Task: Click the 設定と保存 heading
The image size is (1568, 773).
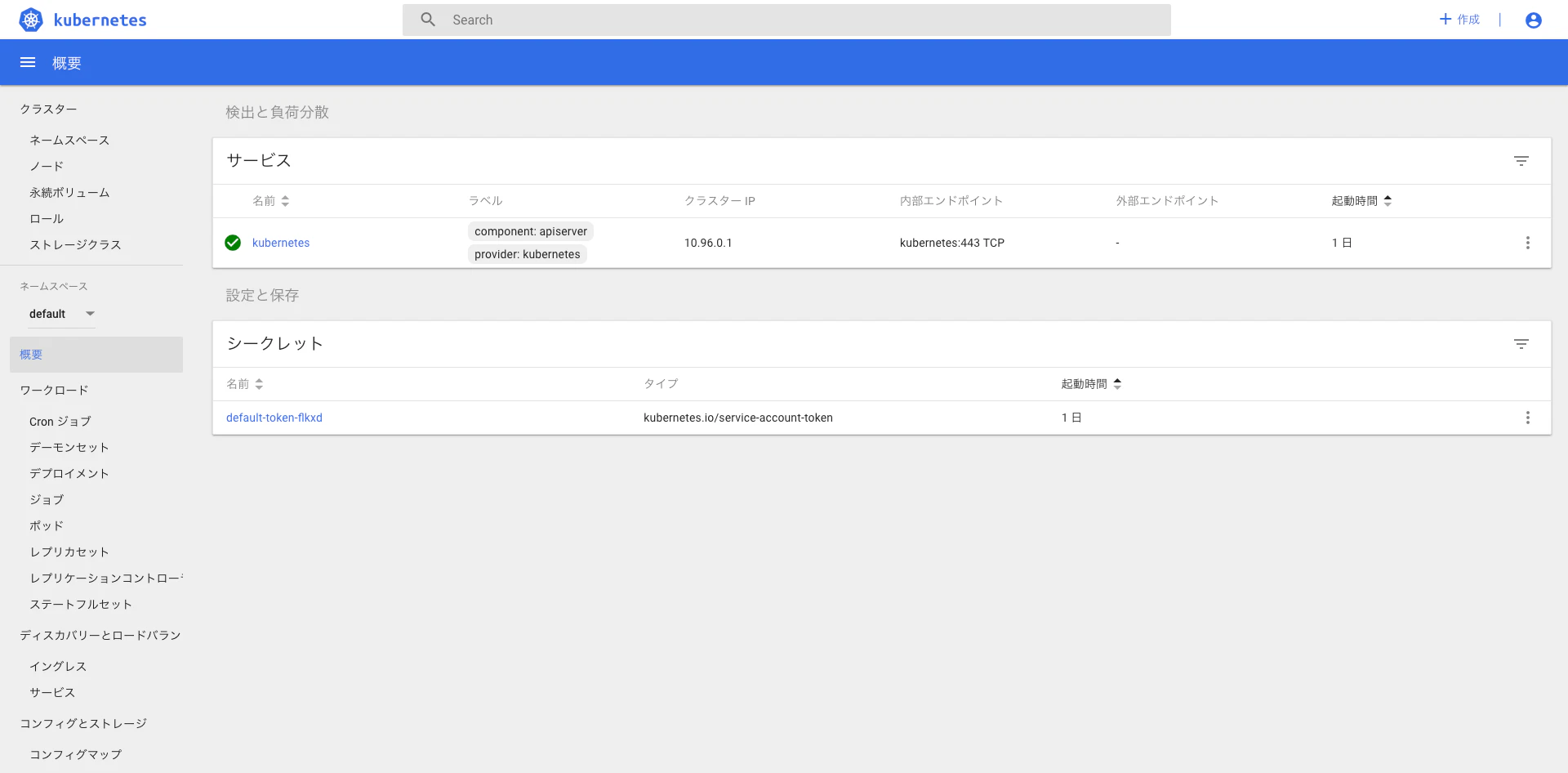Action: [262, 296]
